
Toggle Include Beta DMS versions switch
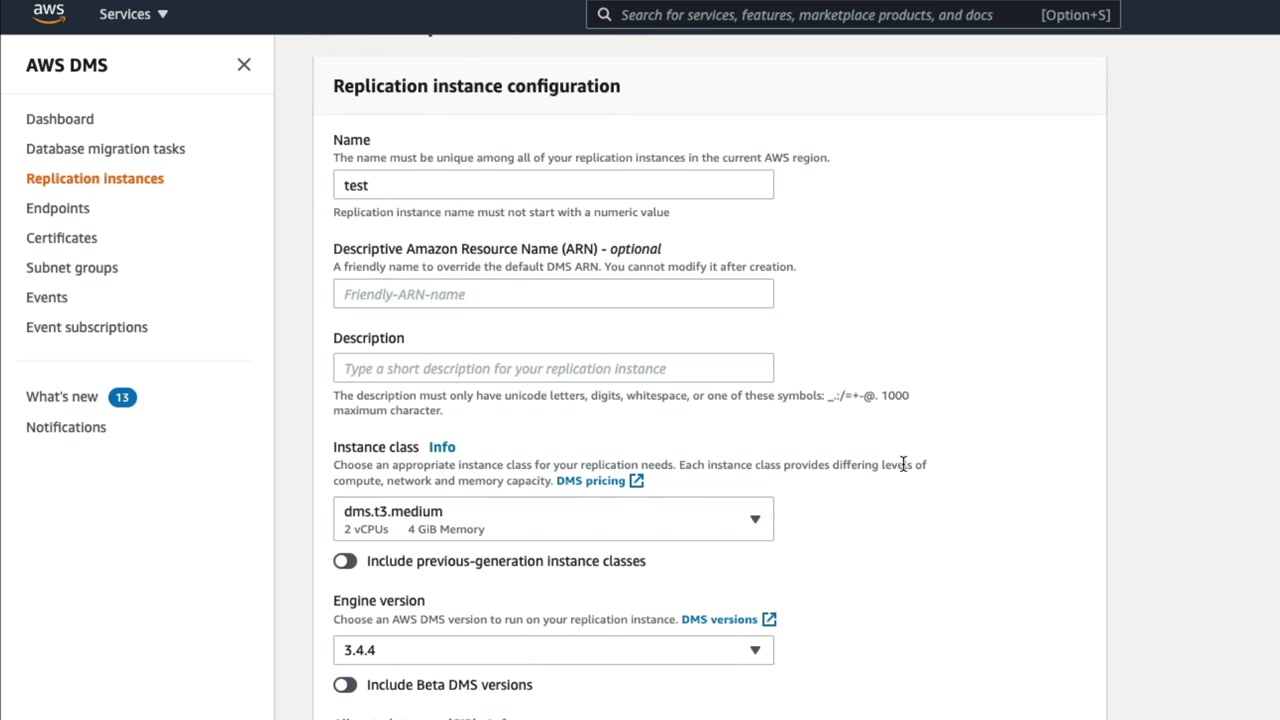(x=345, y=685)
